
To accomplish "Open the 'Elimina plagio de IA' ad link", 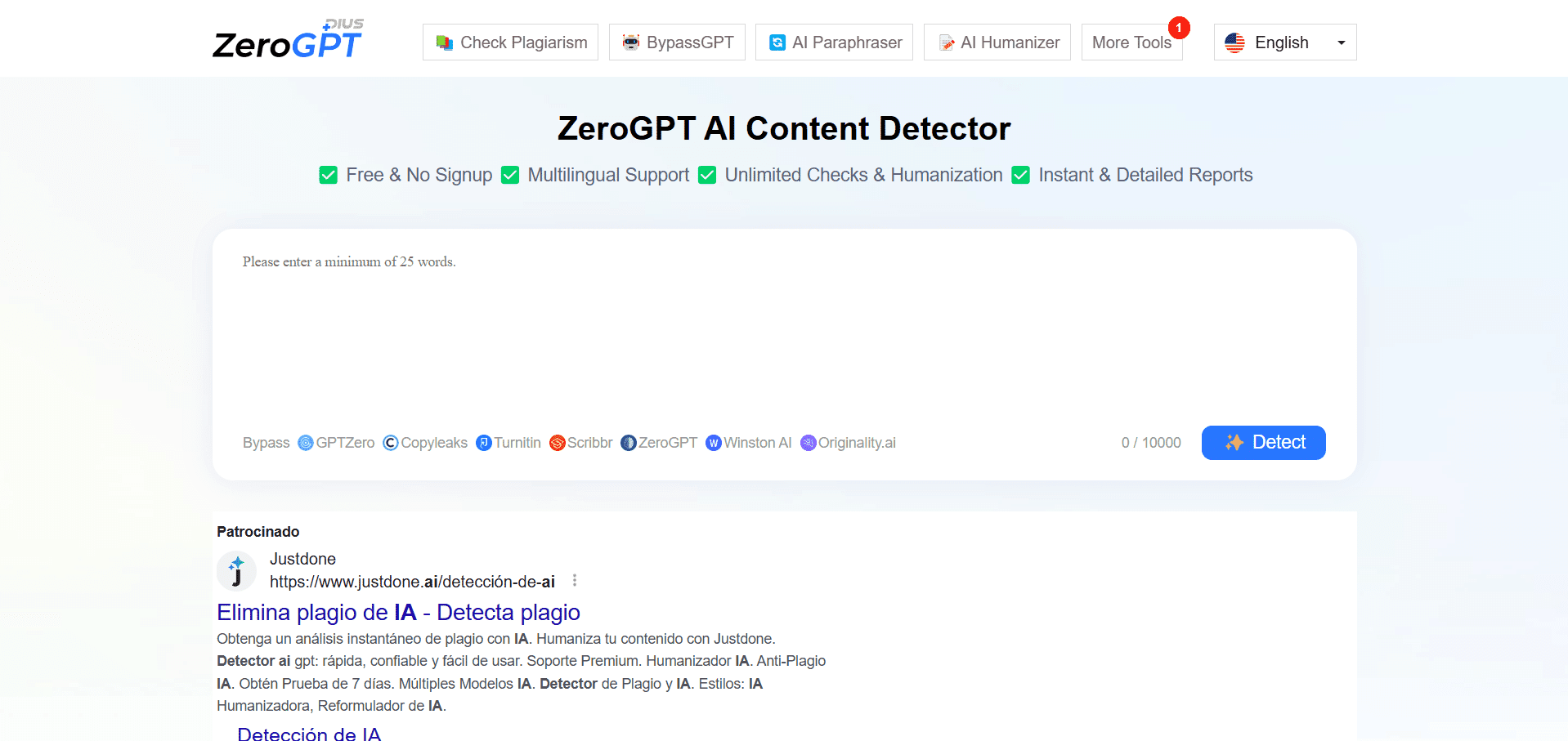I will click(398, 612).
